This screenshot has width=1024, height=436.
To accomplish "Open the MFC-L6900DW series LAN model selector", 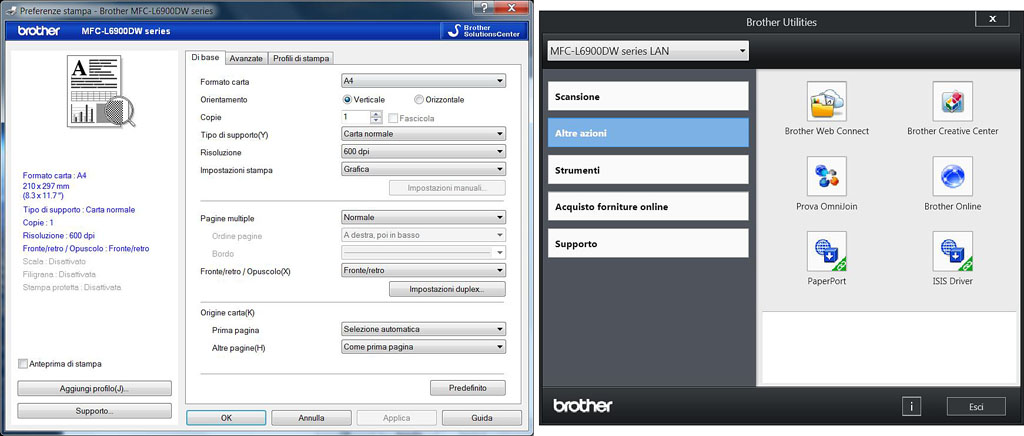I will pos(647,51).
